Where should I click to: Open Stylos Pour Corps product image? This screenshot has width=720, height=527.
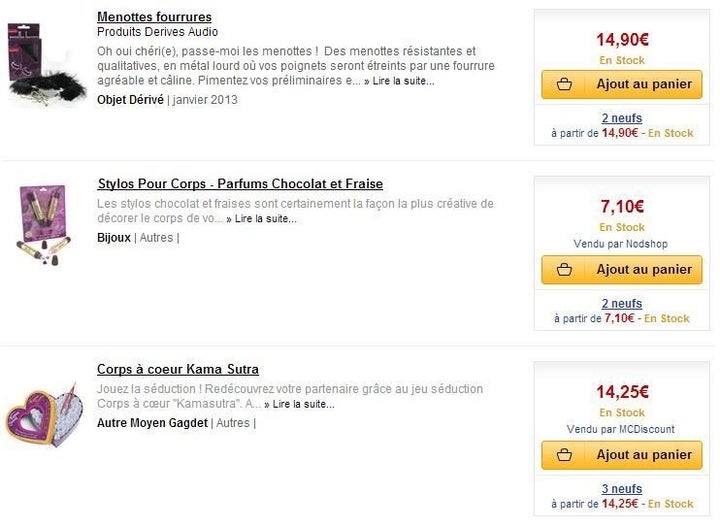tap(44, 224)
